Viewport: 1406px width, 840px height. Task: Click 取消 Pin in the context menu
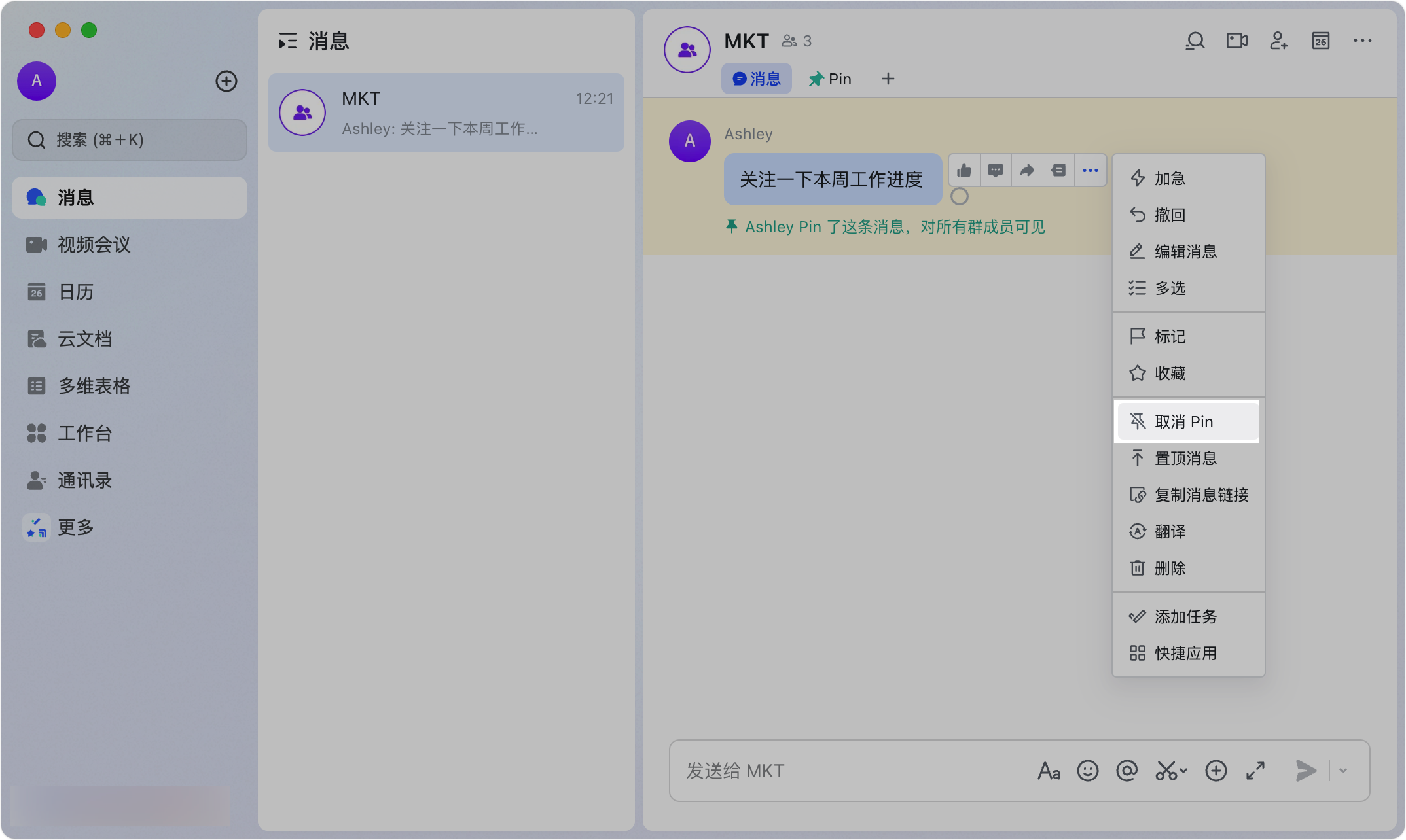tap(1189, 422)
